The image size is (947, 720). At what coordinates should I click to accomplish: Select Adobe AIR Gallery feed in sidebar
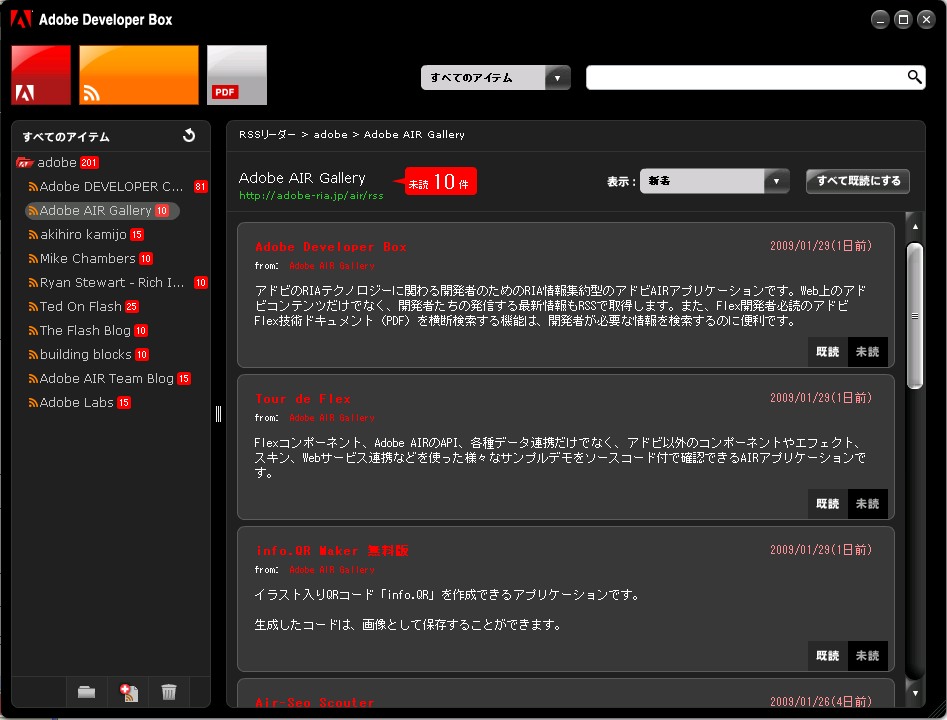click(x=102, y=211)
